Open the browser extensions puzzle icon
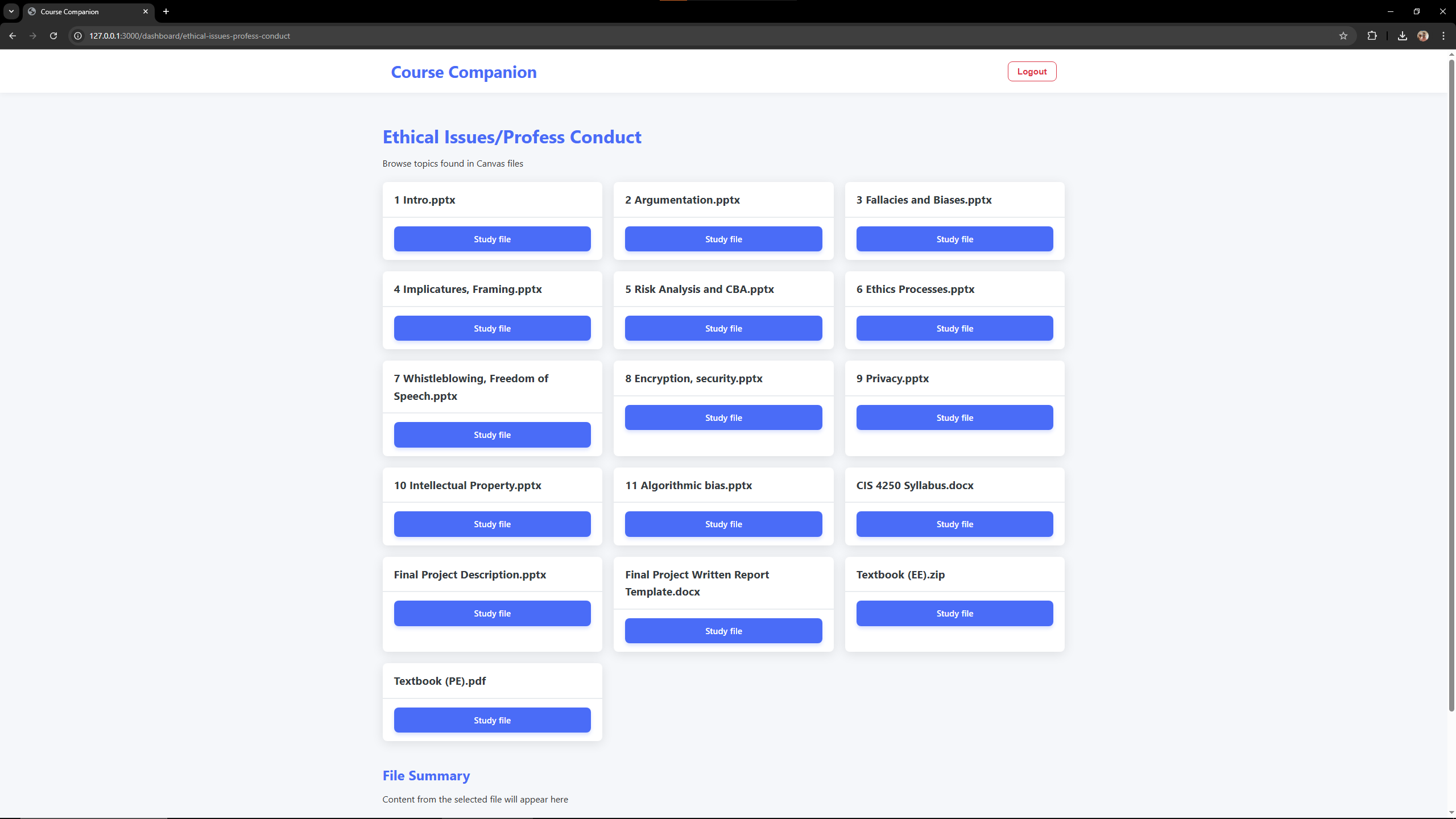 click(x=1372, y=36)
